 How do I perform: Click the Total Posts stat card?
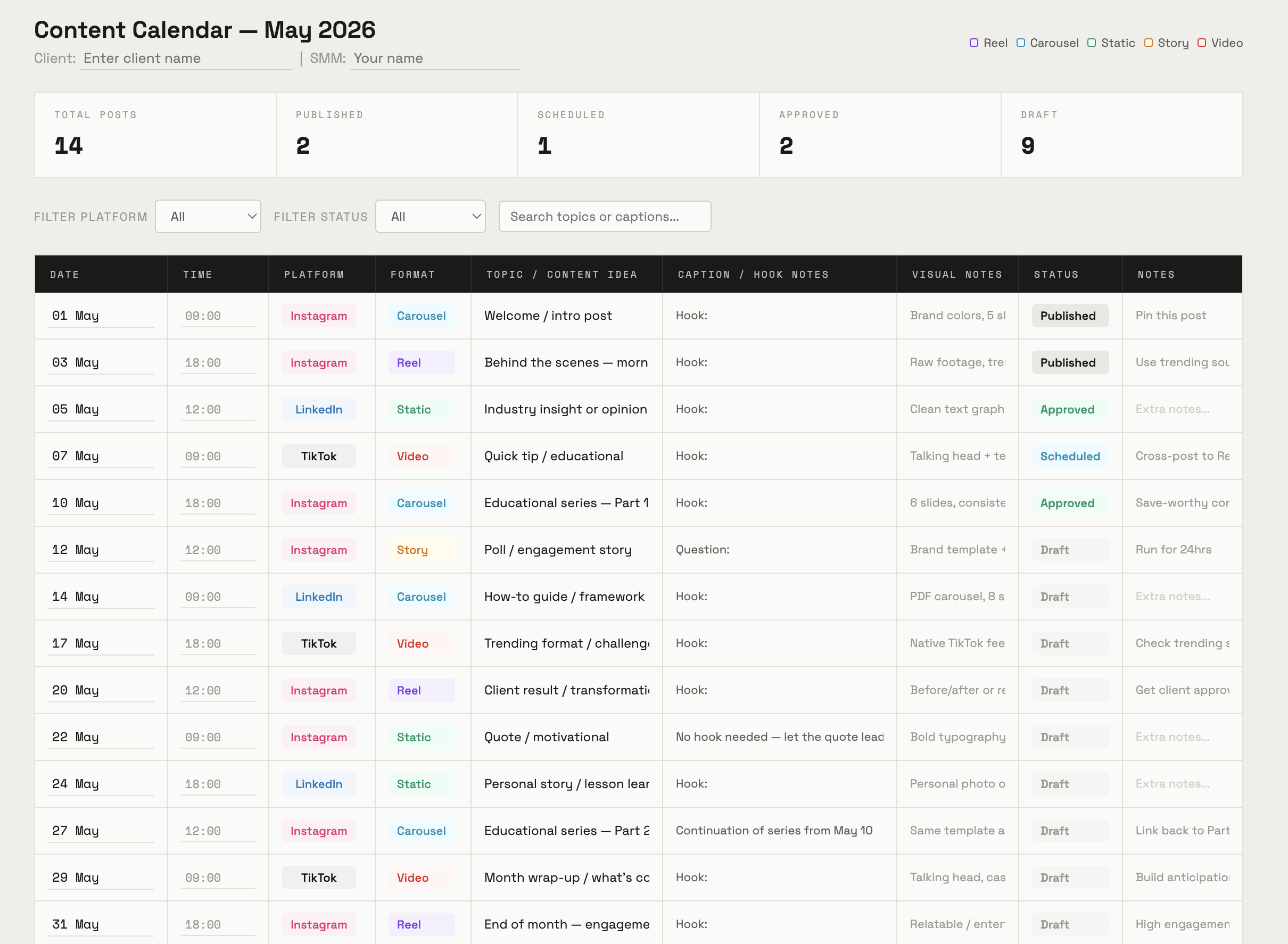click(155, 135)
